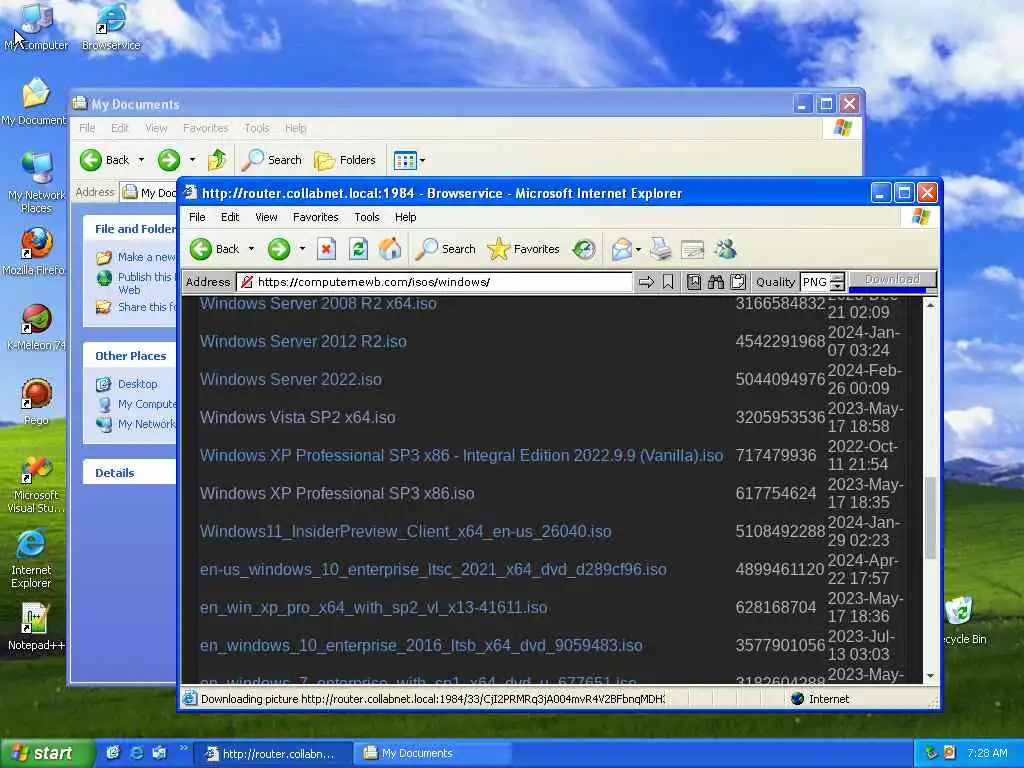Toggle Folders pane in My Documents
1024x768 pixels.
(345, 160)
